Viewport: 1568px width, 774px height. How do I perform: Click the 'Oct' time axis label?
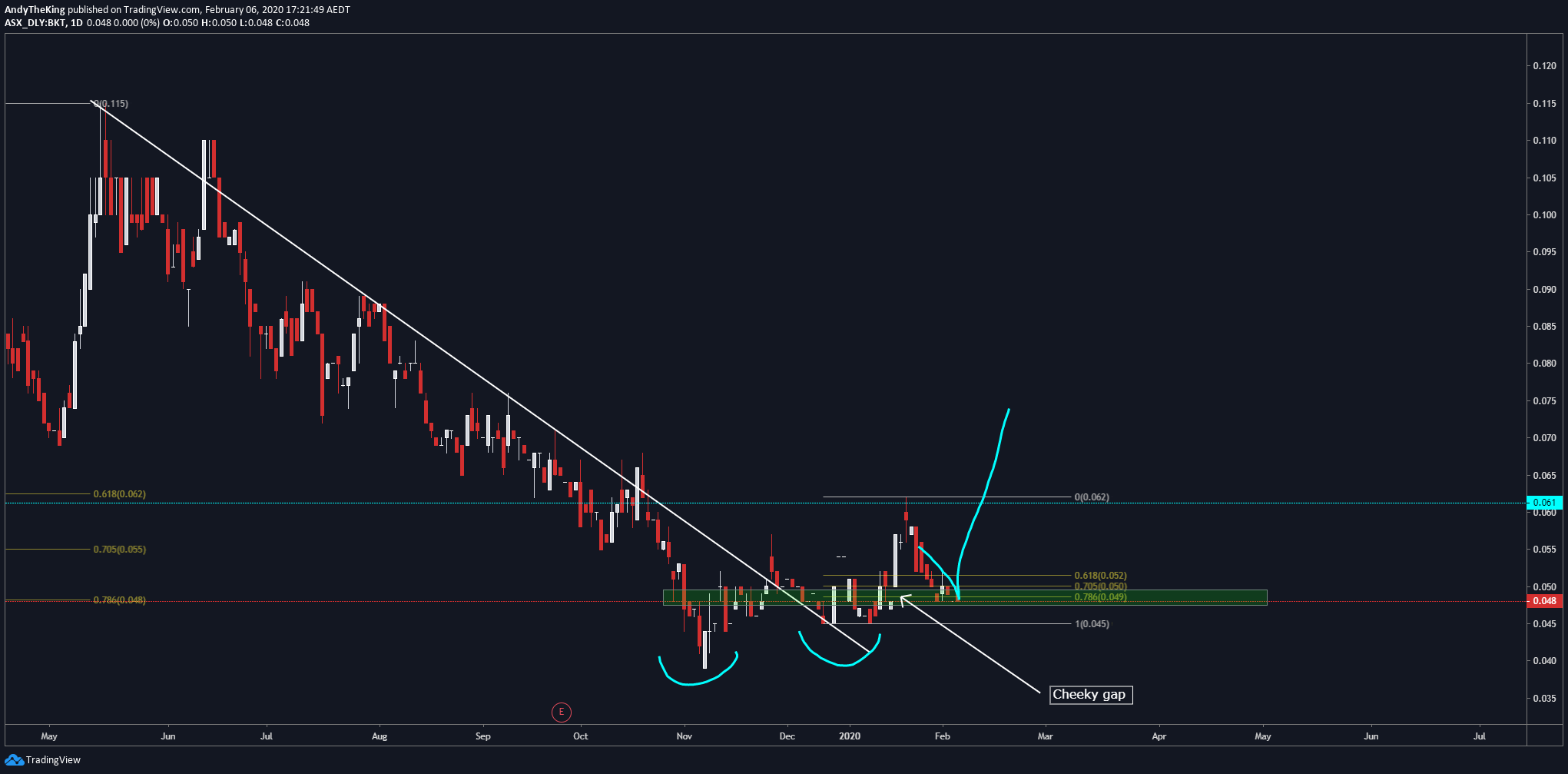[581, 736]
